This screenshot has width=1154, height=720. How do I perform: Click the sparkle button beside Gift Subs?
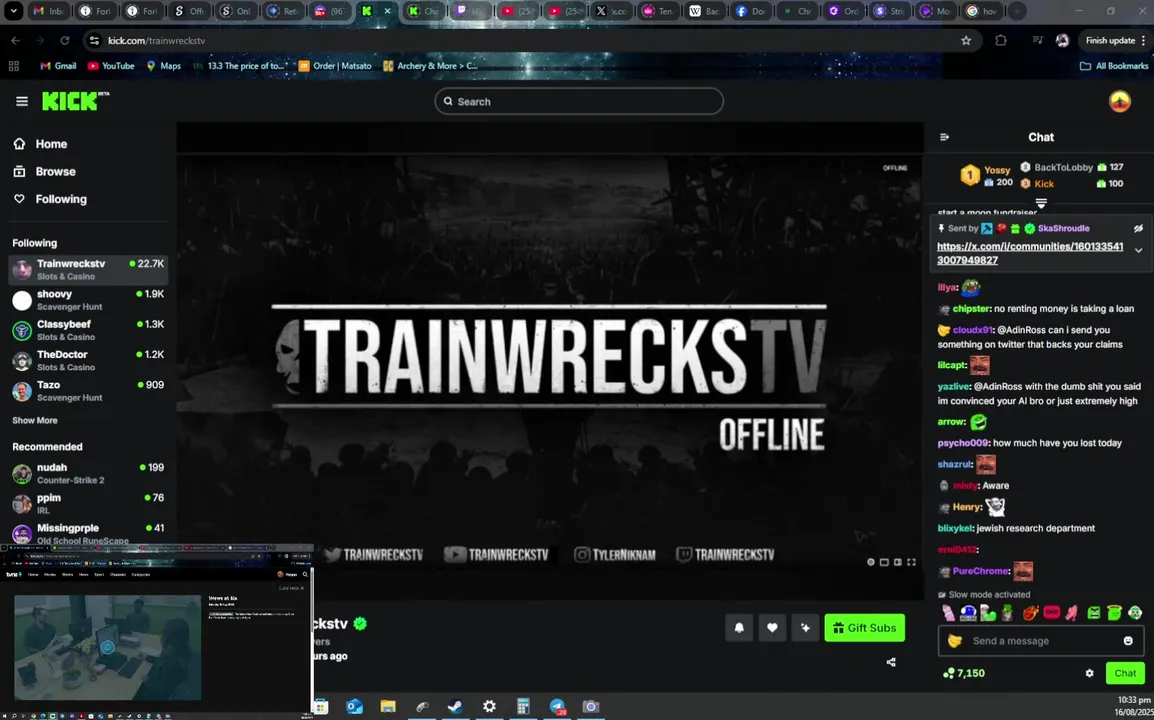(x=805, y=628)
